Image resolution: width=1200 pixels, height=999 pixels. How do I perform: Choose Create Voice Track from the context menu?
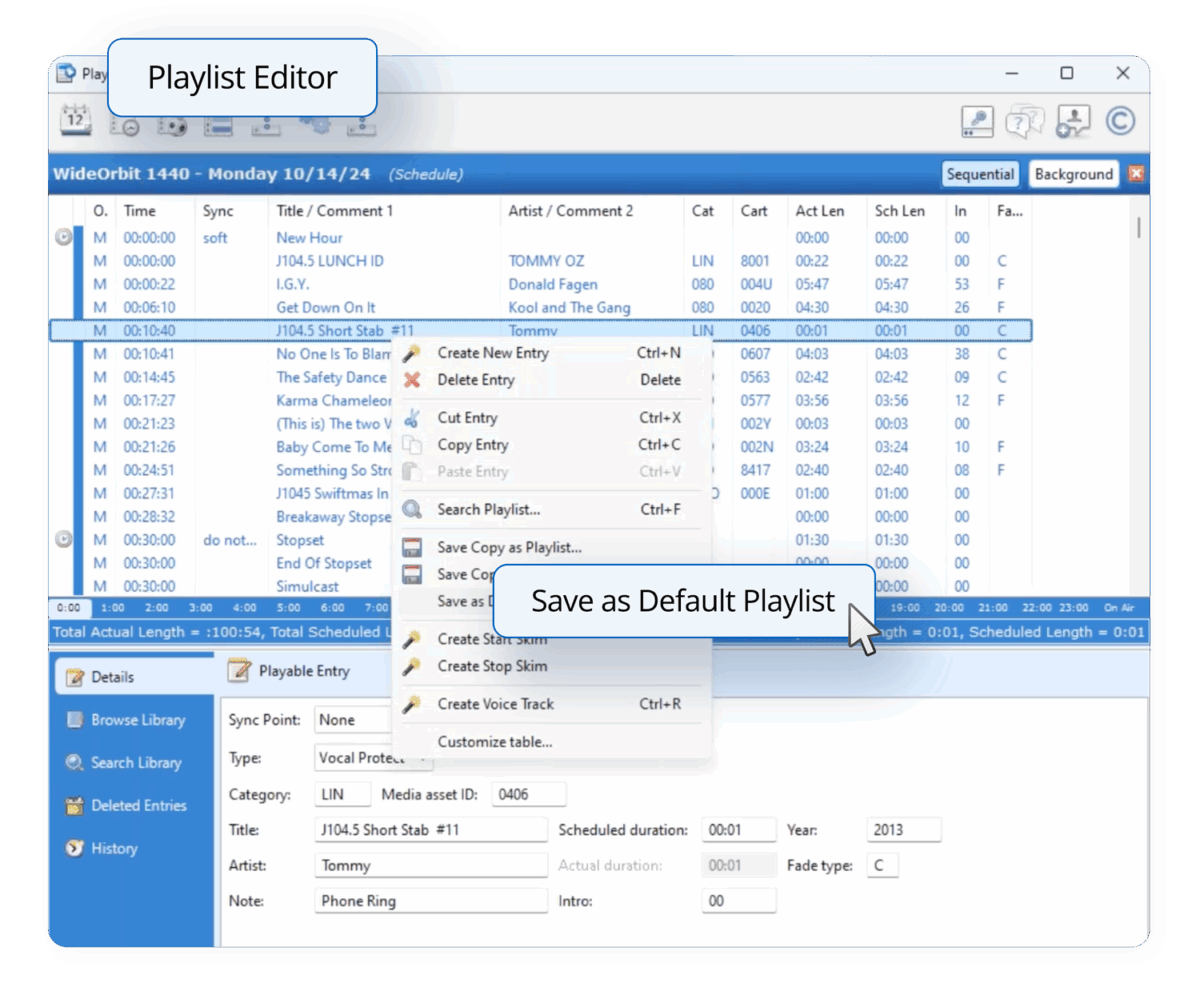tap(495, 704)
